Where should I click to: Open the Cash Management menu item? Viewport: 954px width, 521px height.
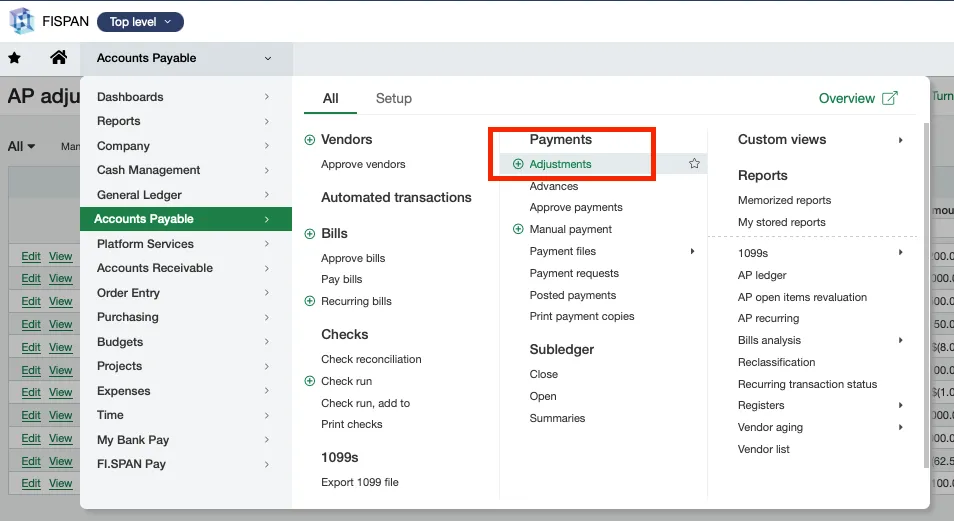point(186,170)
